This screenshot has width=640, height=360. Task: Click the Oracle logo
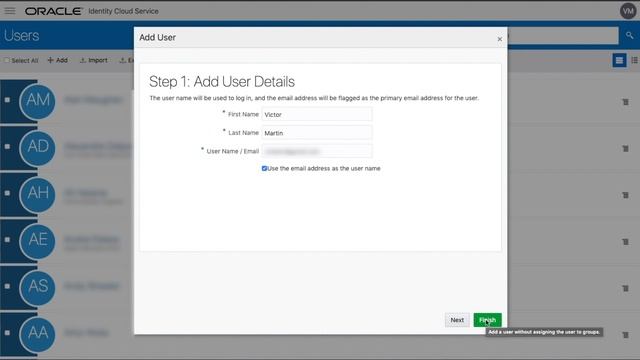point(53,11)
